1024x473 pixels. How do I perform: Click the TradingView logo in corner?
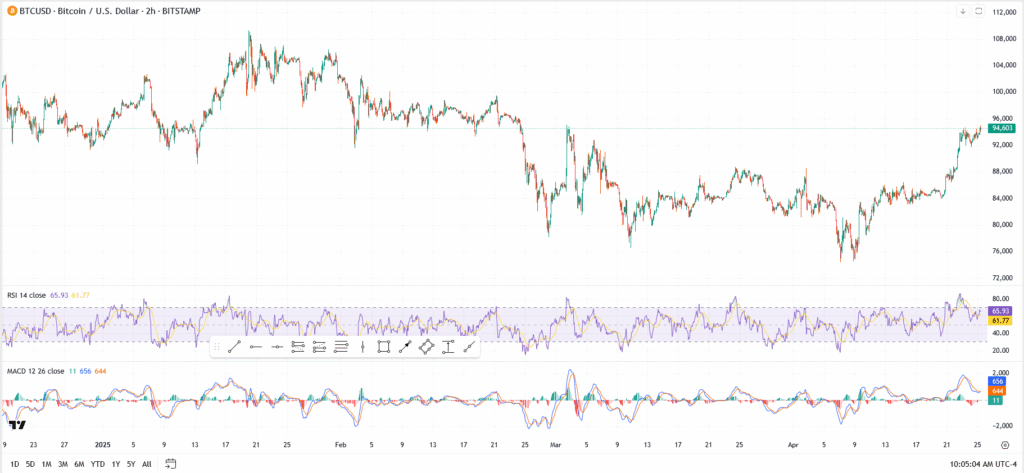(15, 426)
